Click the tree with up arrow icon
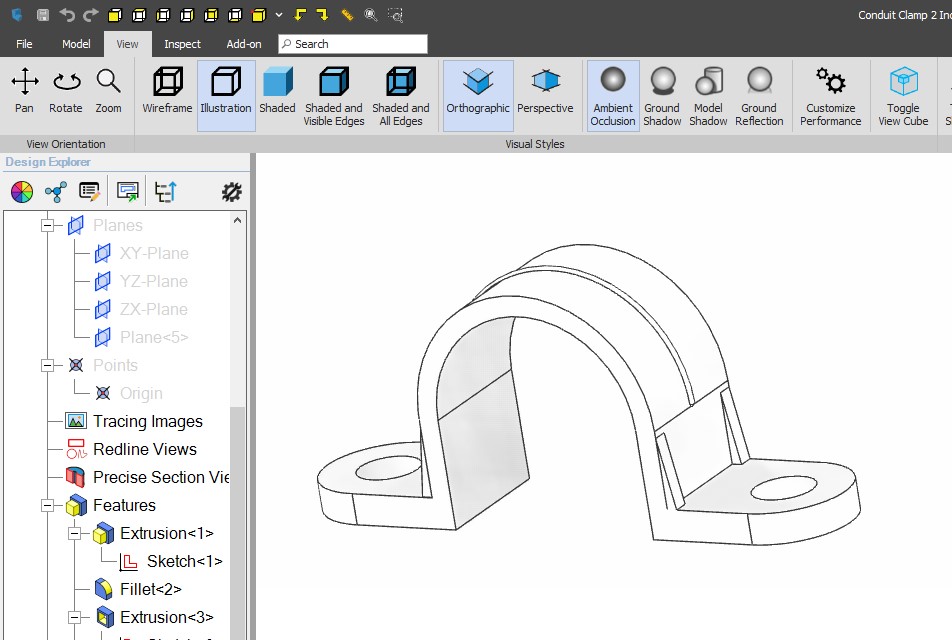Image resolution: width=952 pixels, height=640 pixels. coord(165,192)
